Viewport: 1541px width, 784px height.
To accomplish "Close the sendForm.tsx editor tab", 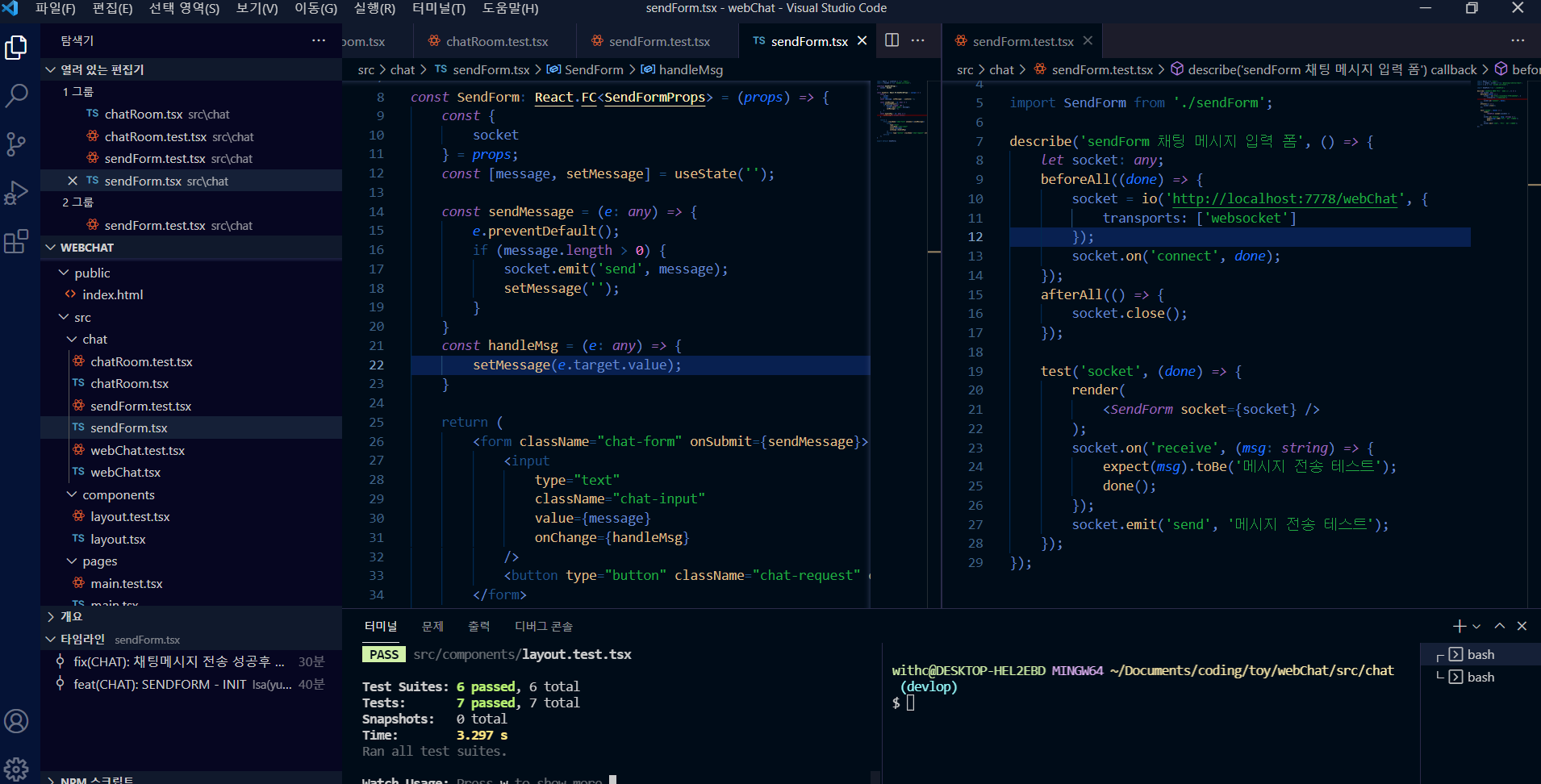I will point(862,41).
